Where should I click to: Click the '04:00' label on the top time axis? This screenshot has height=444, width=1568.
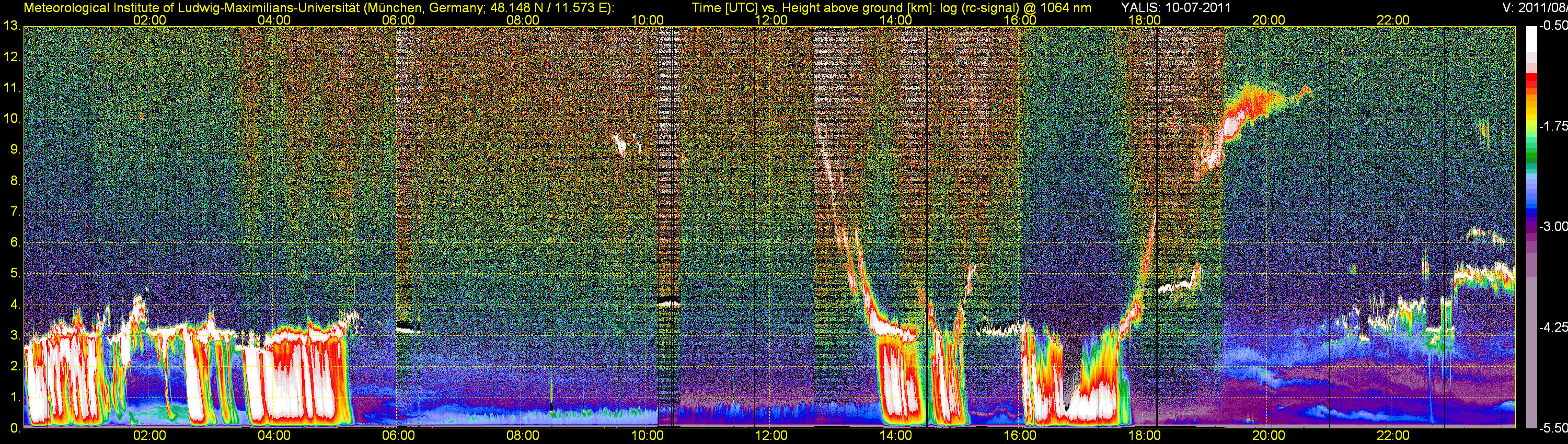(x=274, y=20)
